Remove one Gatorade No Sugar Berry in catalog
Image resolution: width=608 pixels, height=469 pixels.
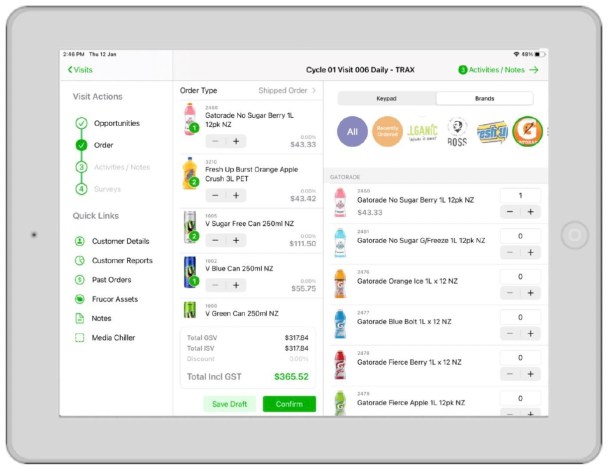(x=510, y=212)
